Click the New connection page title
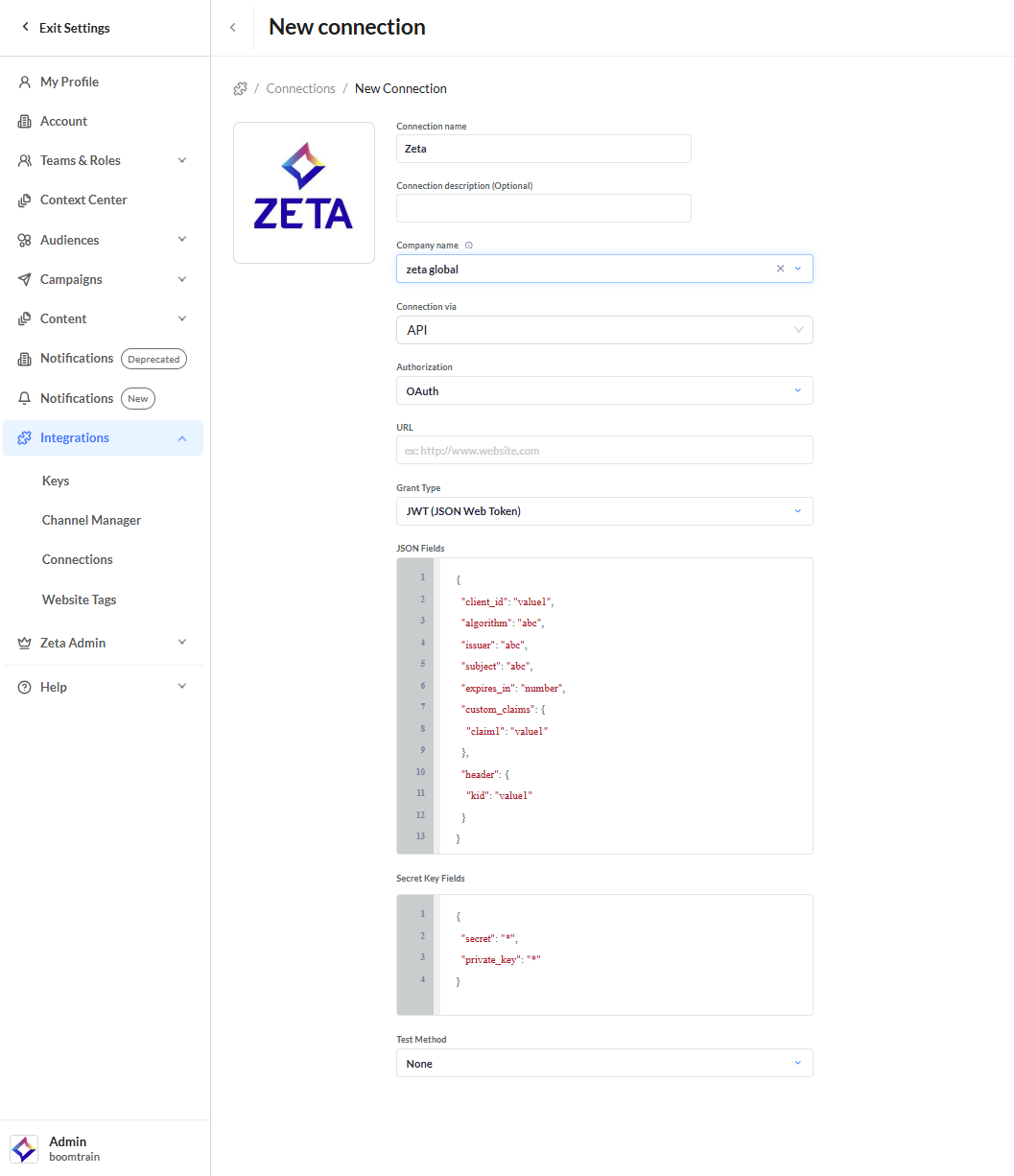 click(347, 27)
